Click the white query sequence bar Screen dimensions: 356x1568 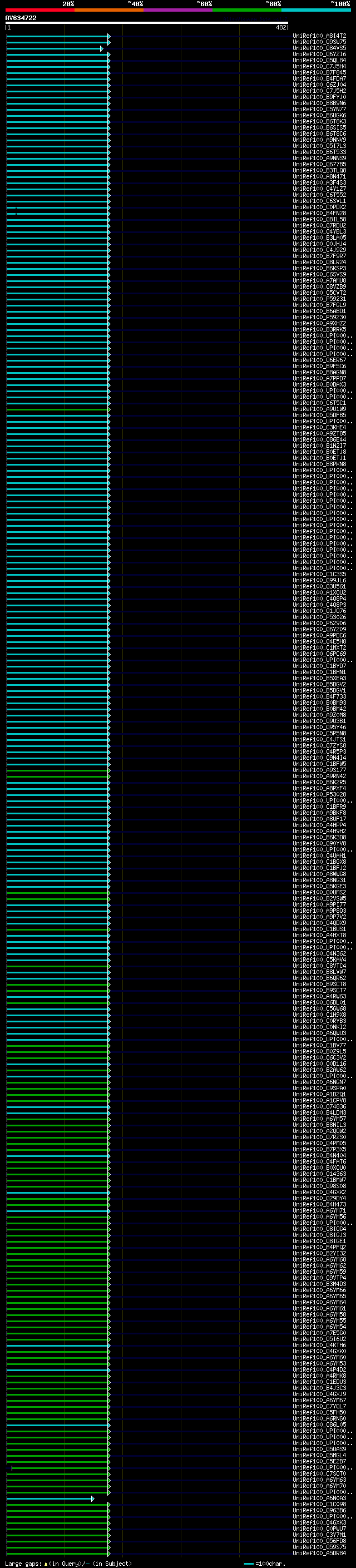point(147,22)
